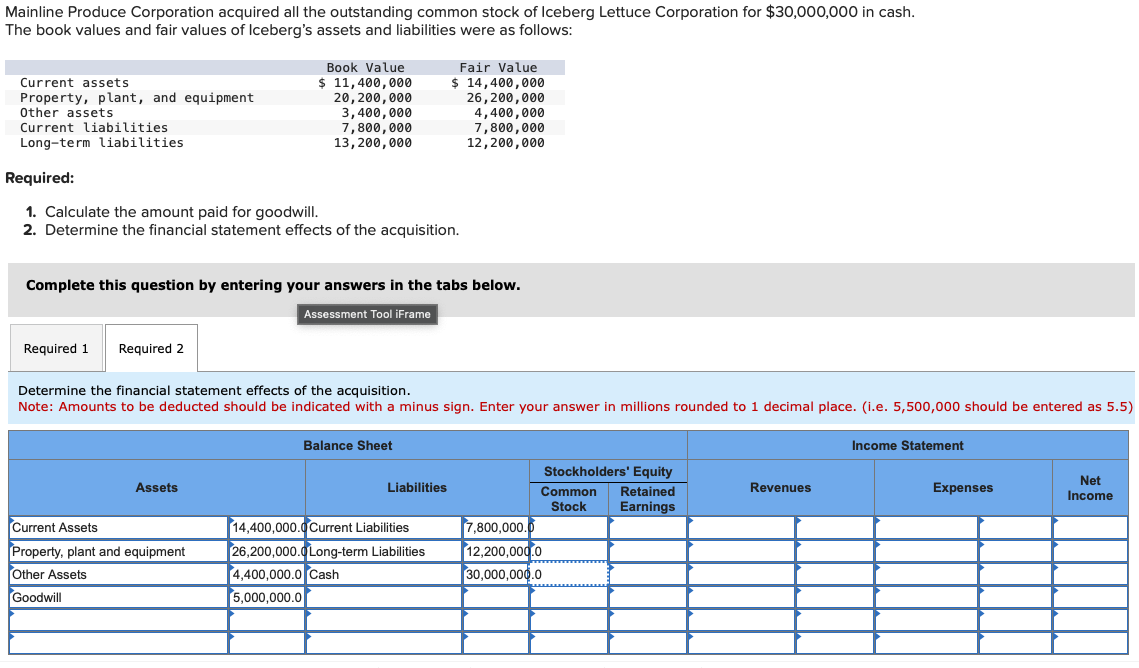Click the blue corner marker on the Goodwill cell
The image size is (1139, 668).
click(x=231, y=591)
